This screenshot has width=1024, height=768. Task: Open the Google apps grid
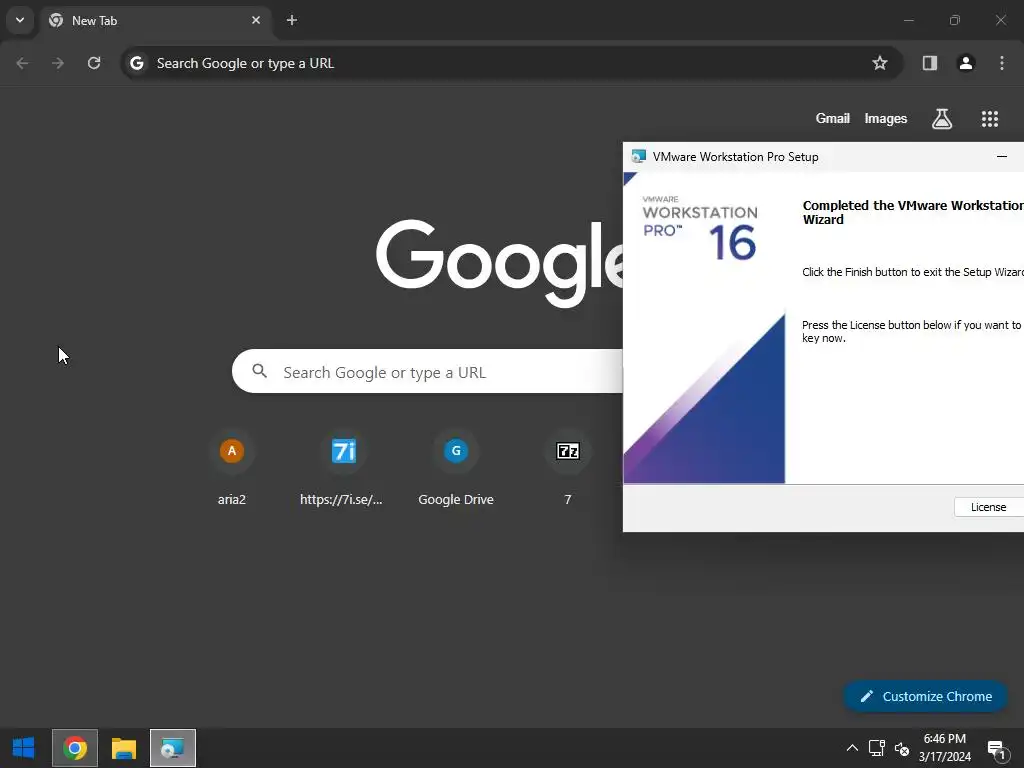(x=990, y=119)
